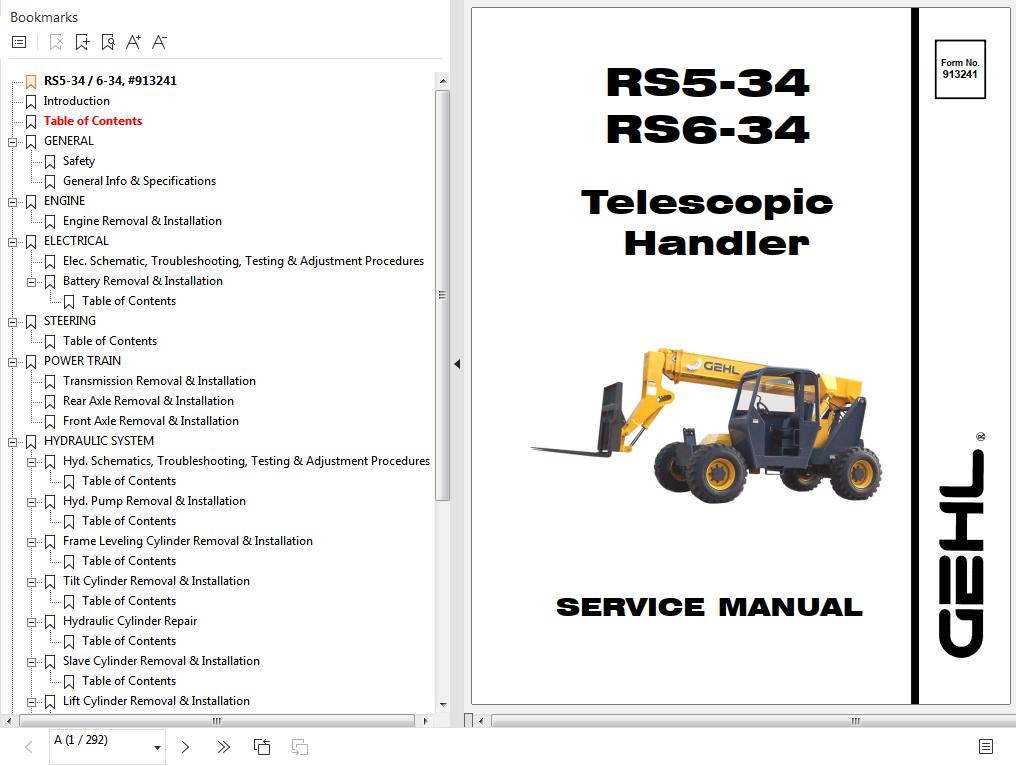
Task: Click the find current bookmark icon
Action: click(x=108, y=42)
